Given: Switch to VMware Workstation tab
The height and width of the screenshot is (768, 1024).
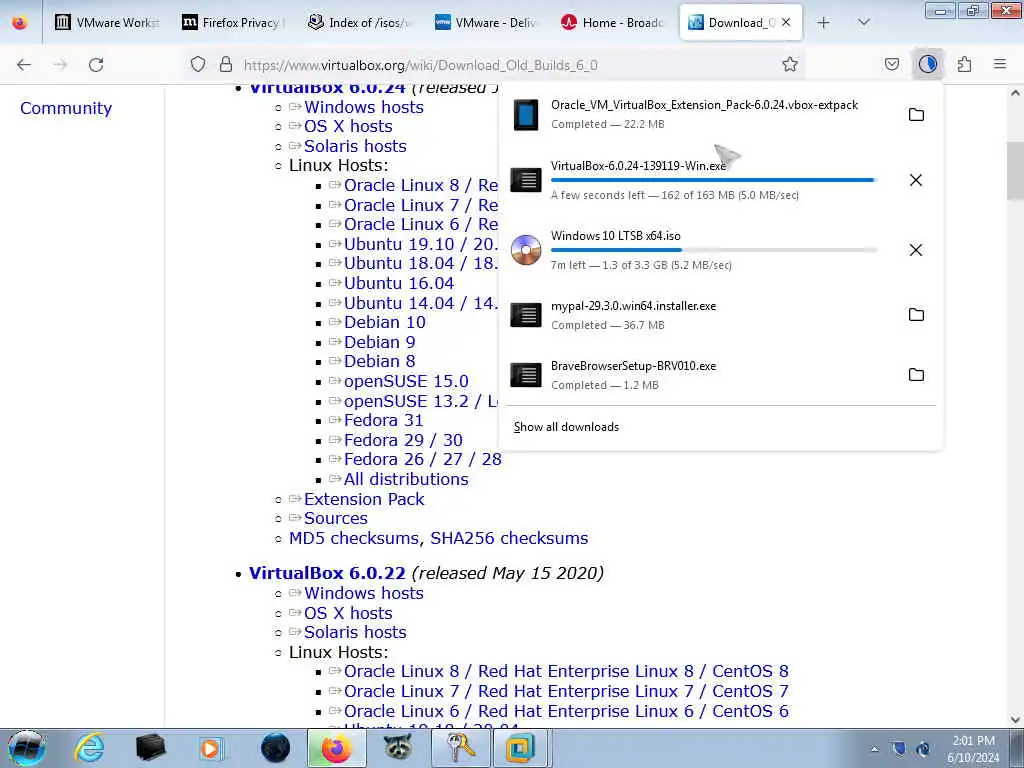Looking at the screenshot, I should point(106,23).
